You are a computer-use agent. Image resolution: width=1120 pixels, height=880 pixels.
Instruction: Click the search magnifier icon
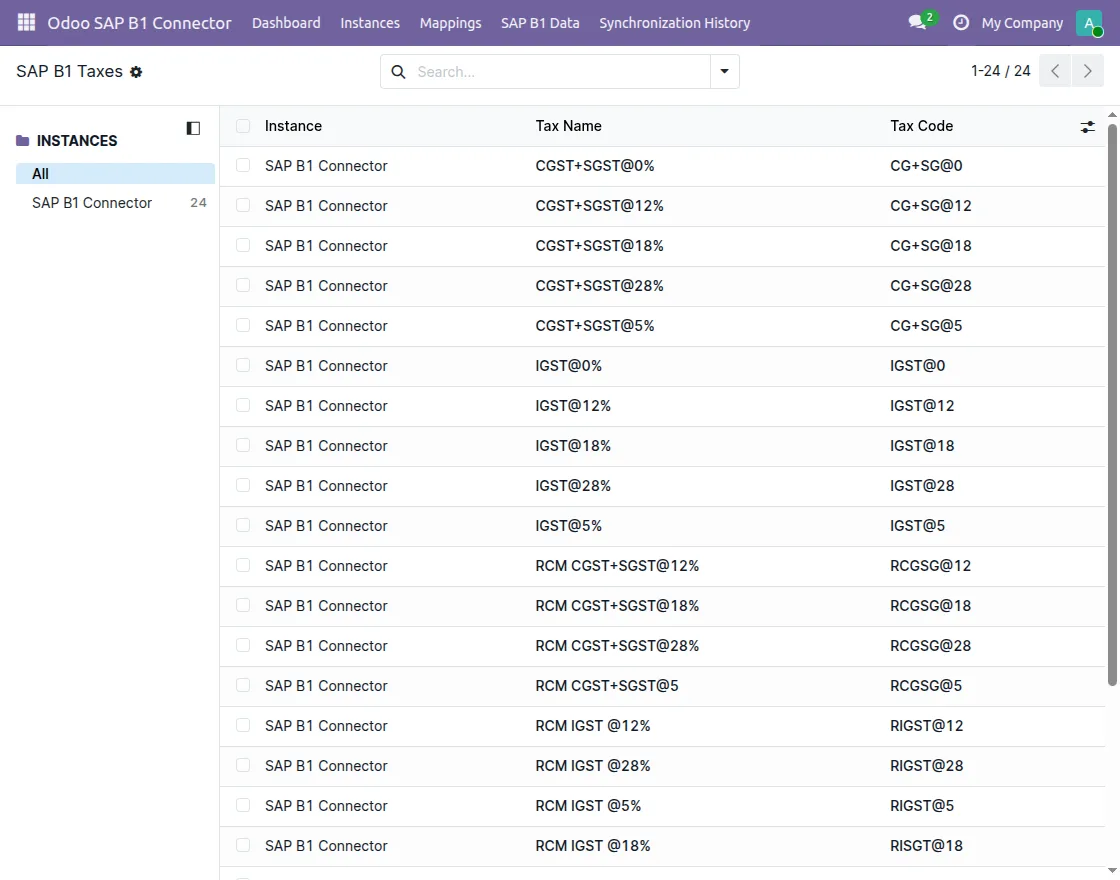tap(399, 72)
